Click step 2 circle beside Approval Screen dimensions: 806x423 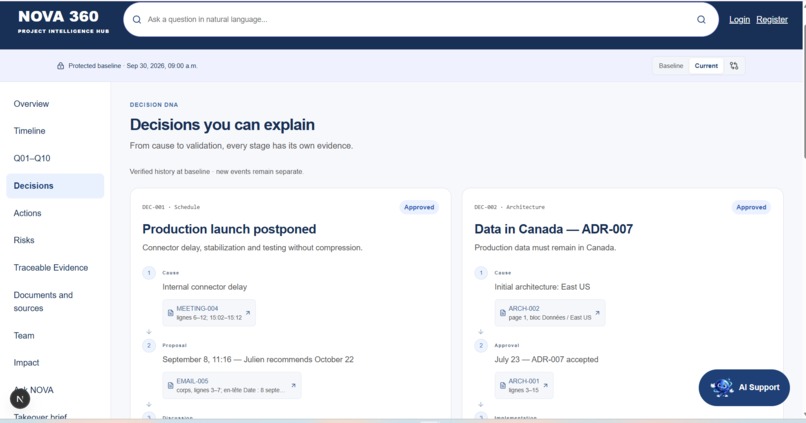point(481,345)
